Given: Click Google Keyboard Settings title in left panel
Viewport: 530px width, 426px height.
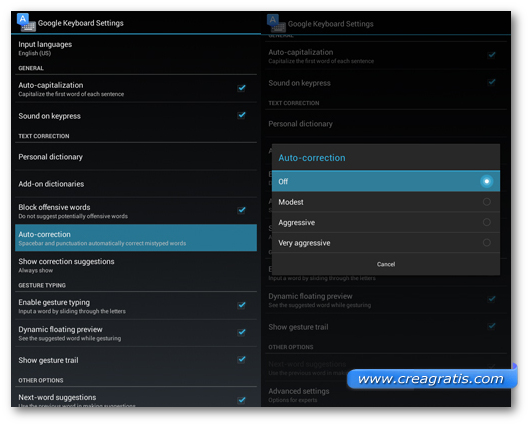Looking at the screenshot, I should click(x=80, y=23).
